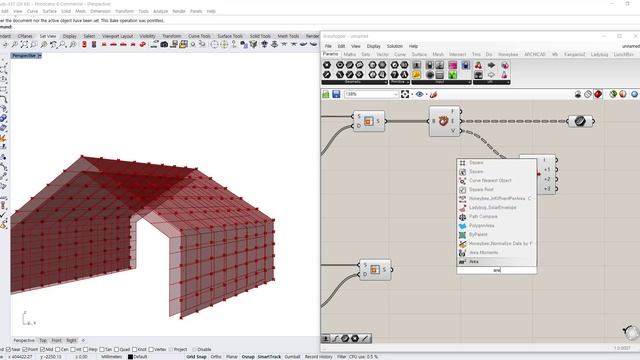The width and height of the screenshot is (640, 360).
Task: Click the camera icon in Rhino Set View toolbar
Action: pyautogui.click(x=164, y=44)
